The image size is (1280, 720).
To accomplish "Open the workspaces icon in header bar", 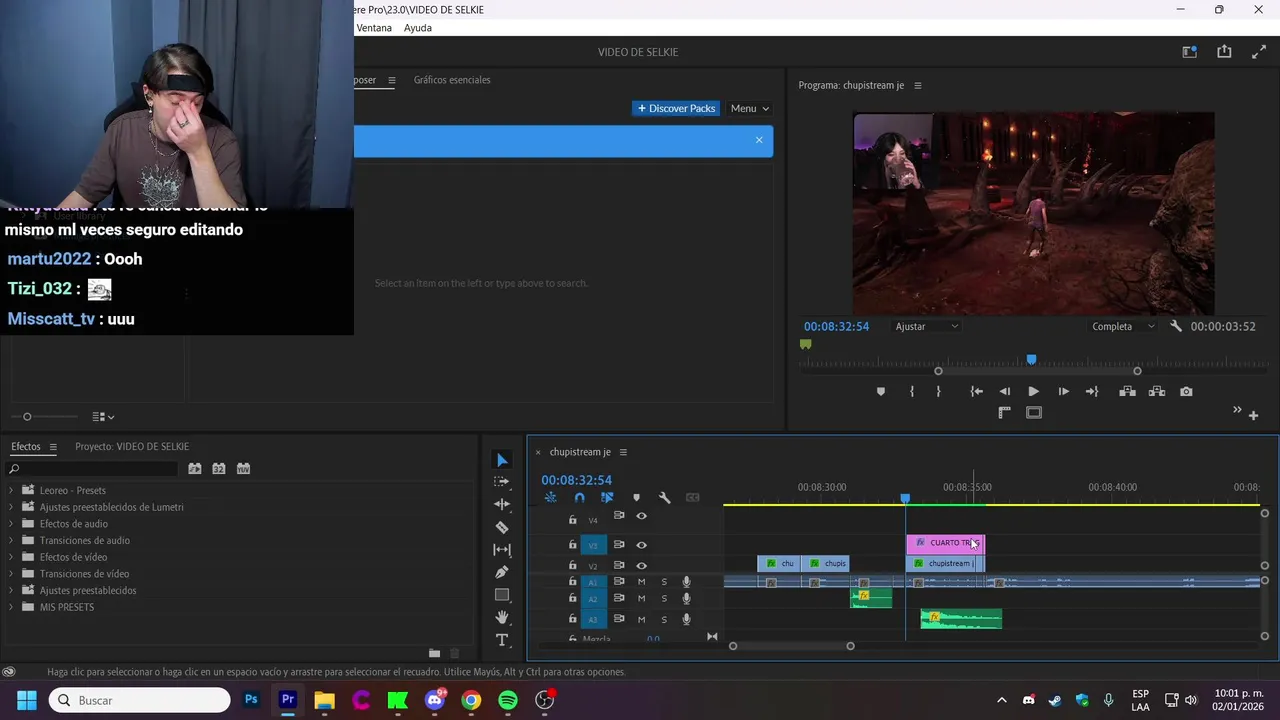I will tap(1189, 52).
